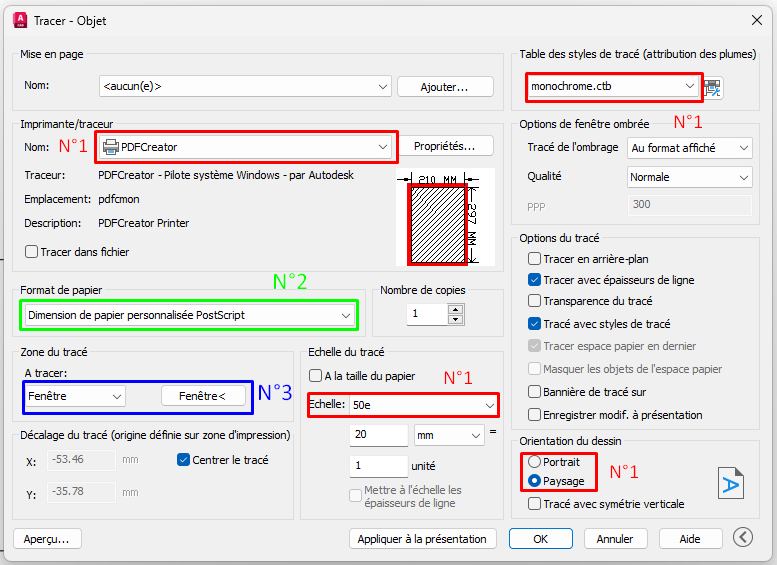Enable Transparence du tracé checkbox
The image size is (777, 565).
tap(534, 301)
